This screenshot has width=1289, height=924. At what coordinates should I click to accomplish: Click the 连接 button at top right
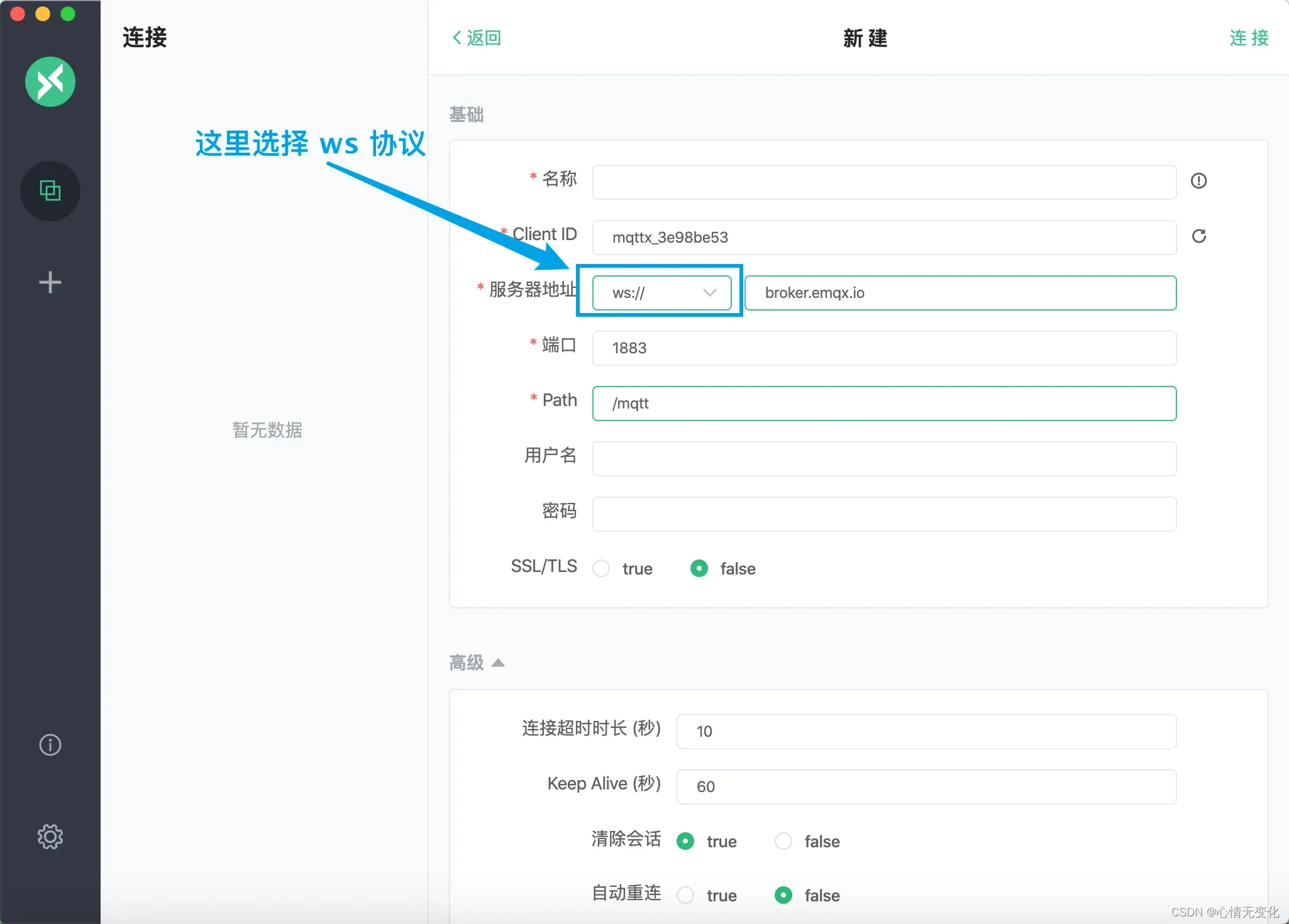point(1248,38)
